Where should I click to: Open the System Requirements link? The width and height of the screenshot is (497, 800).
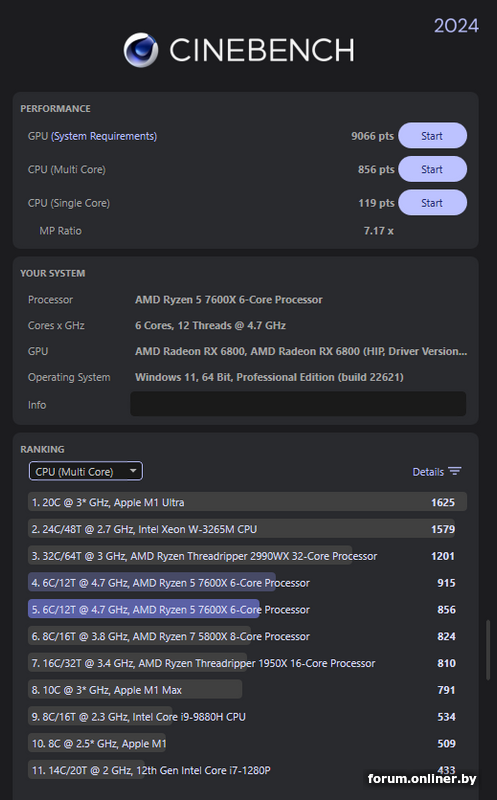[104, 136]
